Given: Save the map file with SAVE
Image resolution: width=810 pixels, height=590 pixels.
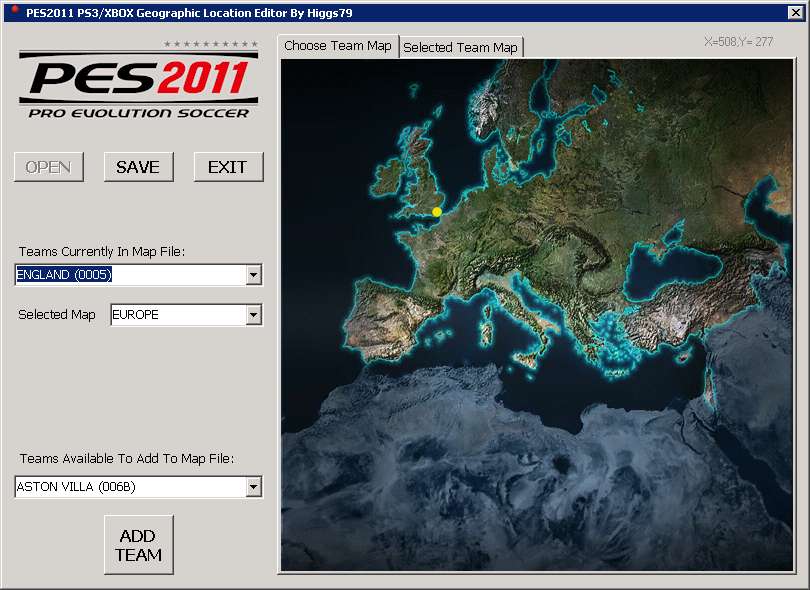Looking at the screenshot, I should tap(138, 167).
